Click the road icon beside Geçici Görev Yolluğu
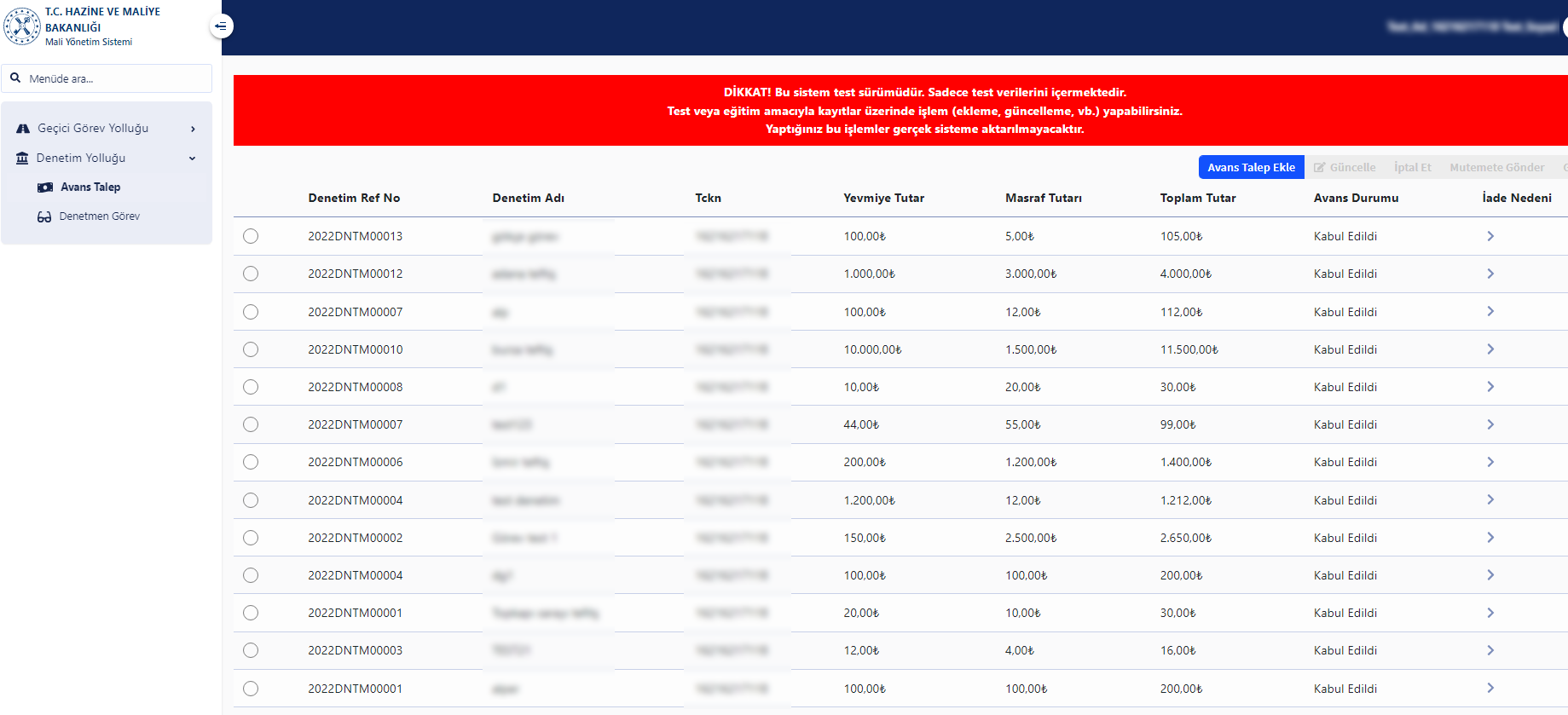The width and height of the screenshot is (1568, 715). [23, 129]
